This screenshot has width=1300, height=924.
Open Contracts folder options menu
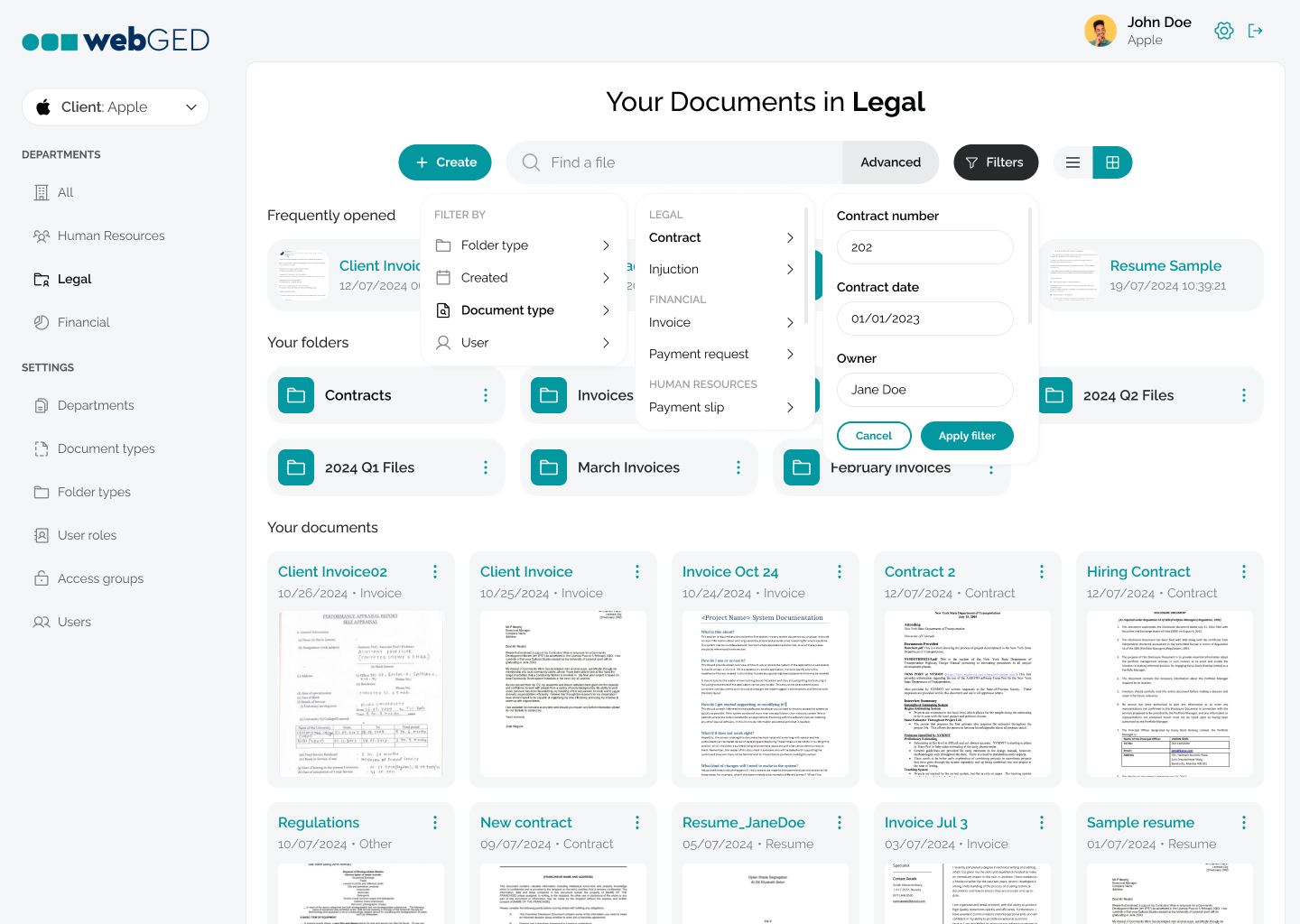(x=486, y=395)
